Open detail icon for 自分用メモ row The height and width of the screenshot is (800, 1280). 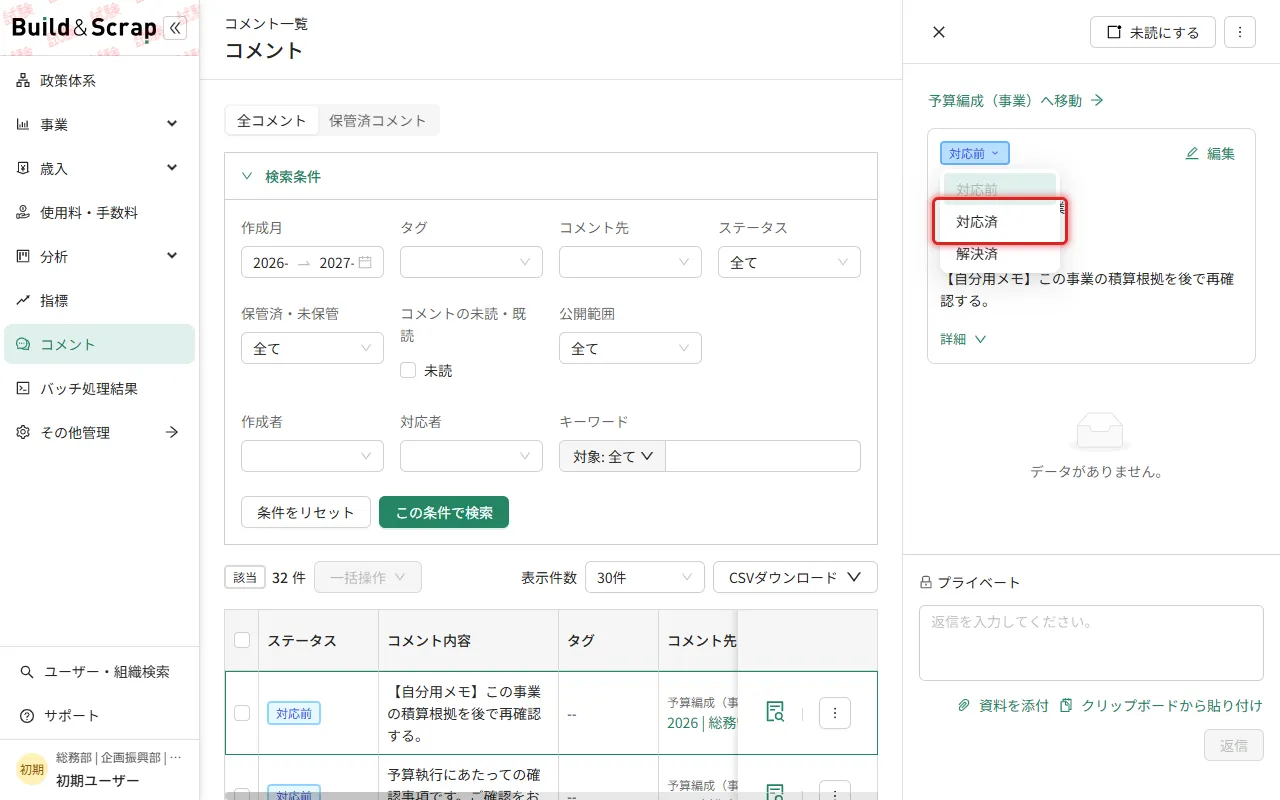tap(775, 713)
